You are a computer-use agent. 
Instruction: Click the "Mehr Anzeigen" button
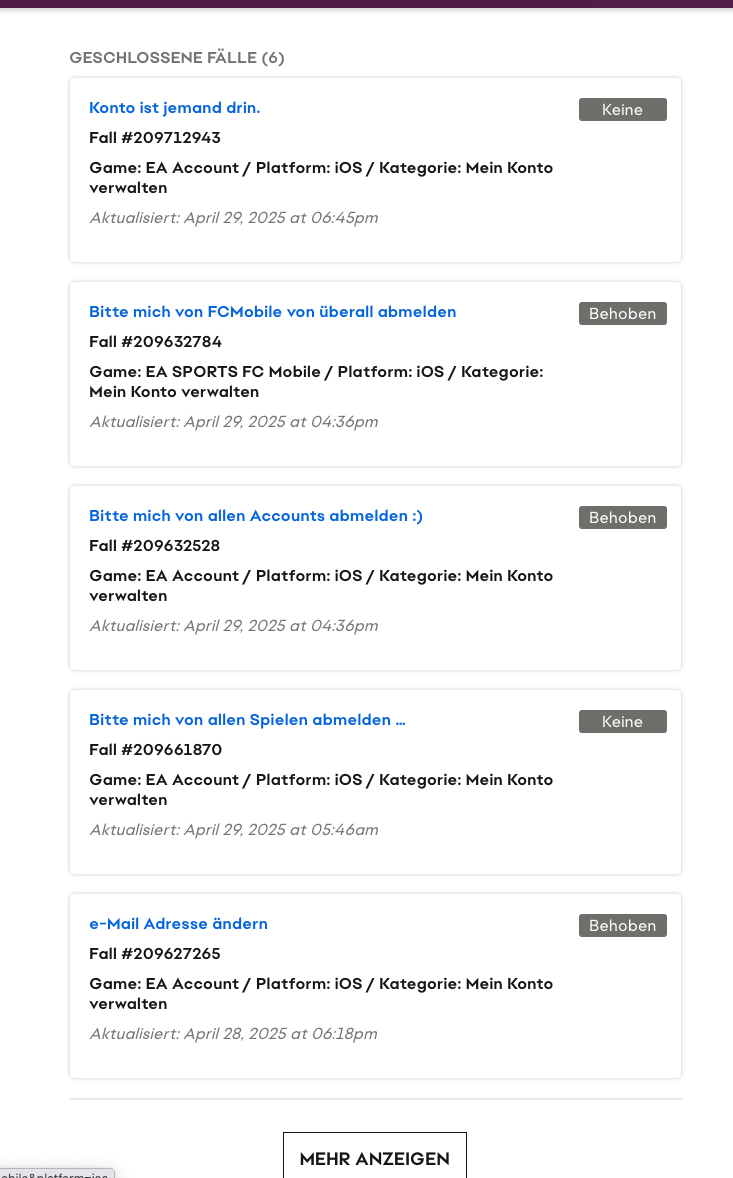tap(374, 1159)
